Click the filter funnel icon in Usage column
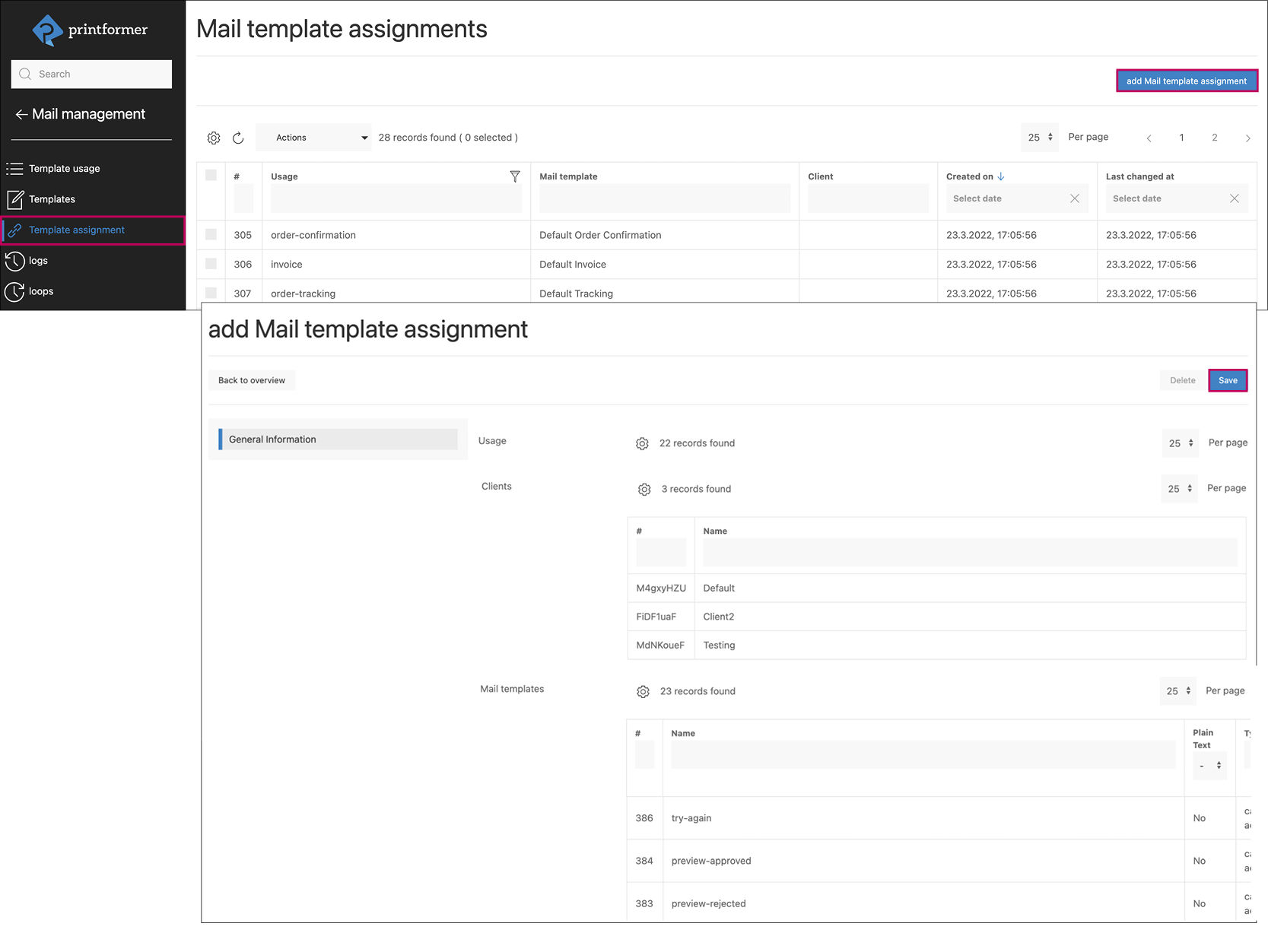Image resolution: width=1268 pixels, height=952 pixels. tap(515, 176)
